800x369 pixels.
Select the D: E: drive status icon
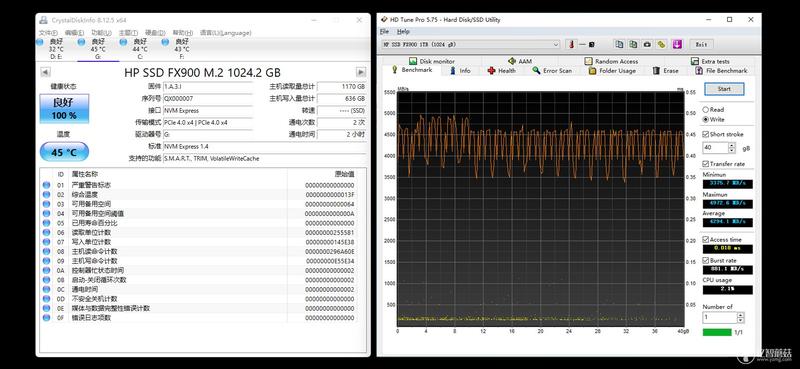pos(40,42)
